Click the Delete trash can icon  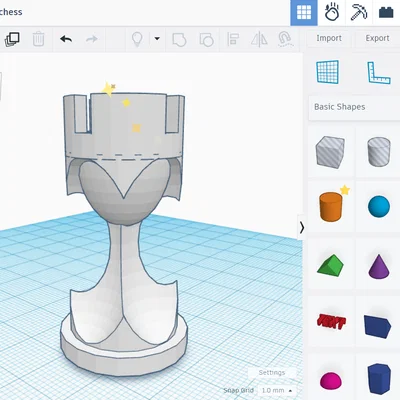coord(39,39)
